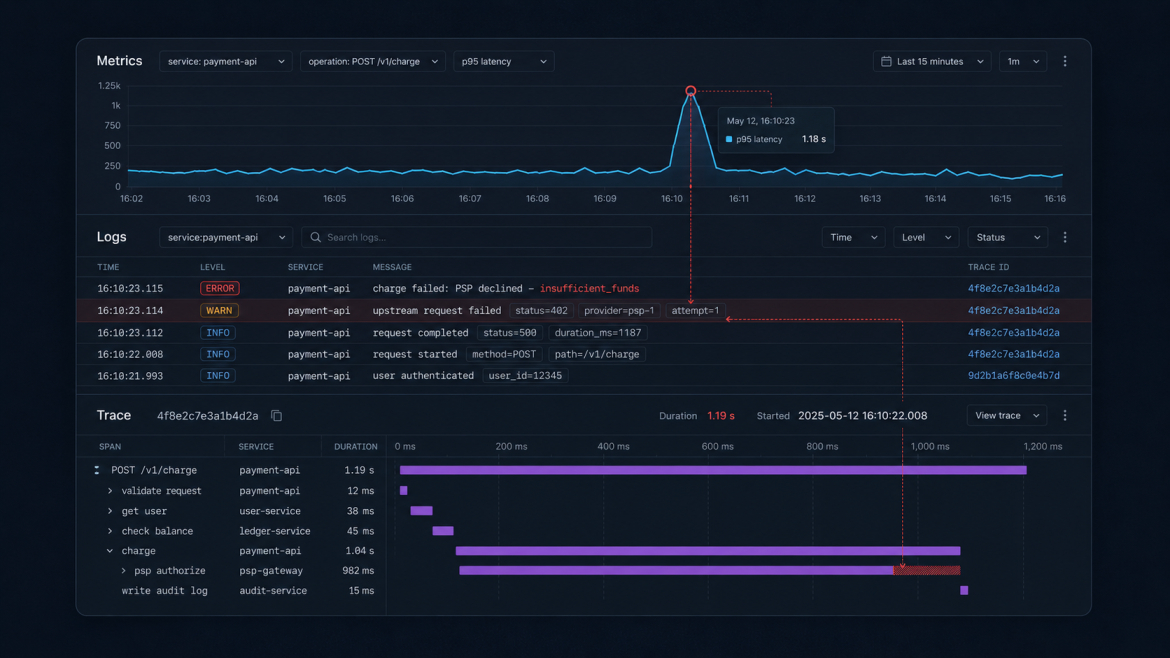Image resolution: width=1170 pixels, height=658 pixels.
Task: Open the p95 latency metric dropdown
Action: [x=504, y=61]
